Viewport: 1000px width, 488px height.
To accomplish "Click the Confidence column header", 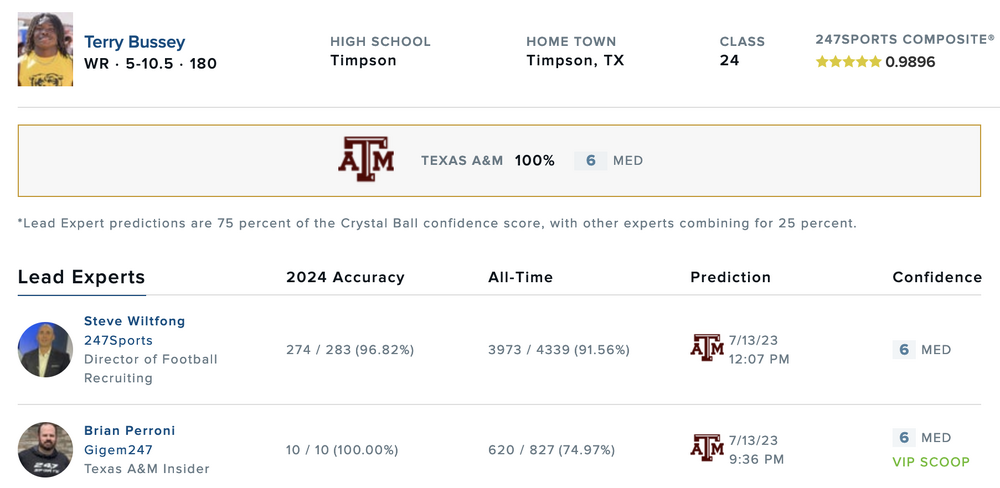I will (x=937, y=277).
